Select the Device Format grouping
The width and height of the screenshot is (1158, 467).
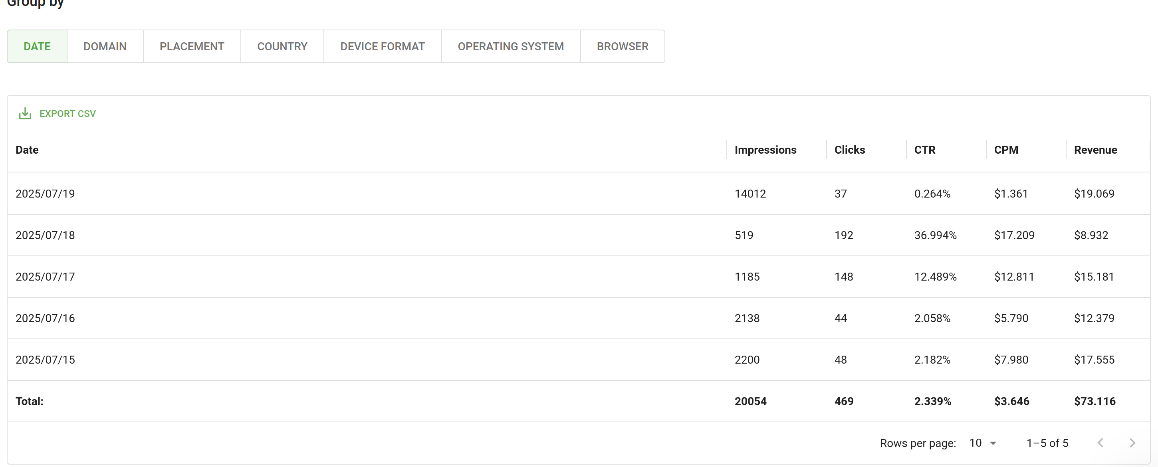tap(383, 46)
